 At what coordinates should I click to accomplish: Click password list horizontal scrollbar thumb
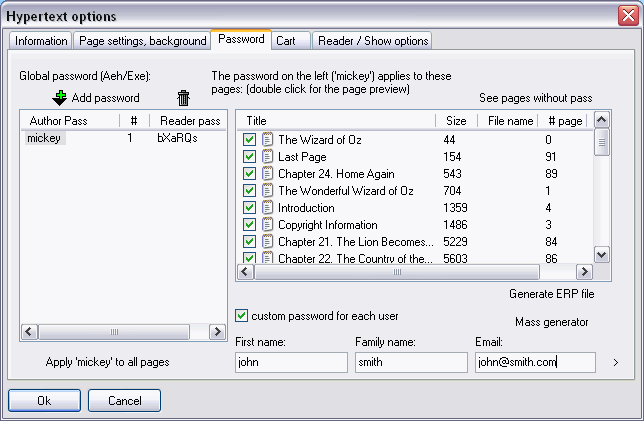(x=114, y=332)
